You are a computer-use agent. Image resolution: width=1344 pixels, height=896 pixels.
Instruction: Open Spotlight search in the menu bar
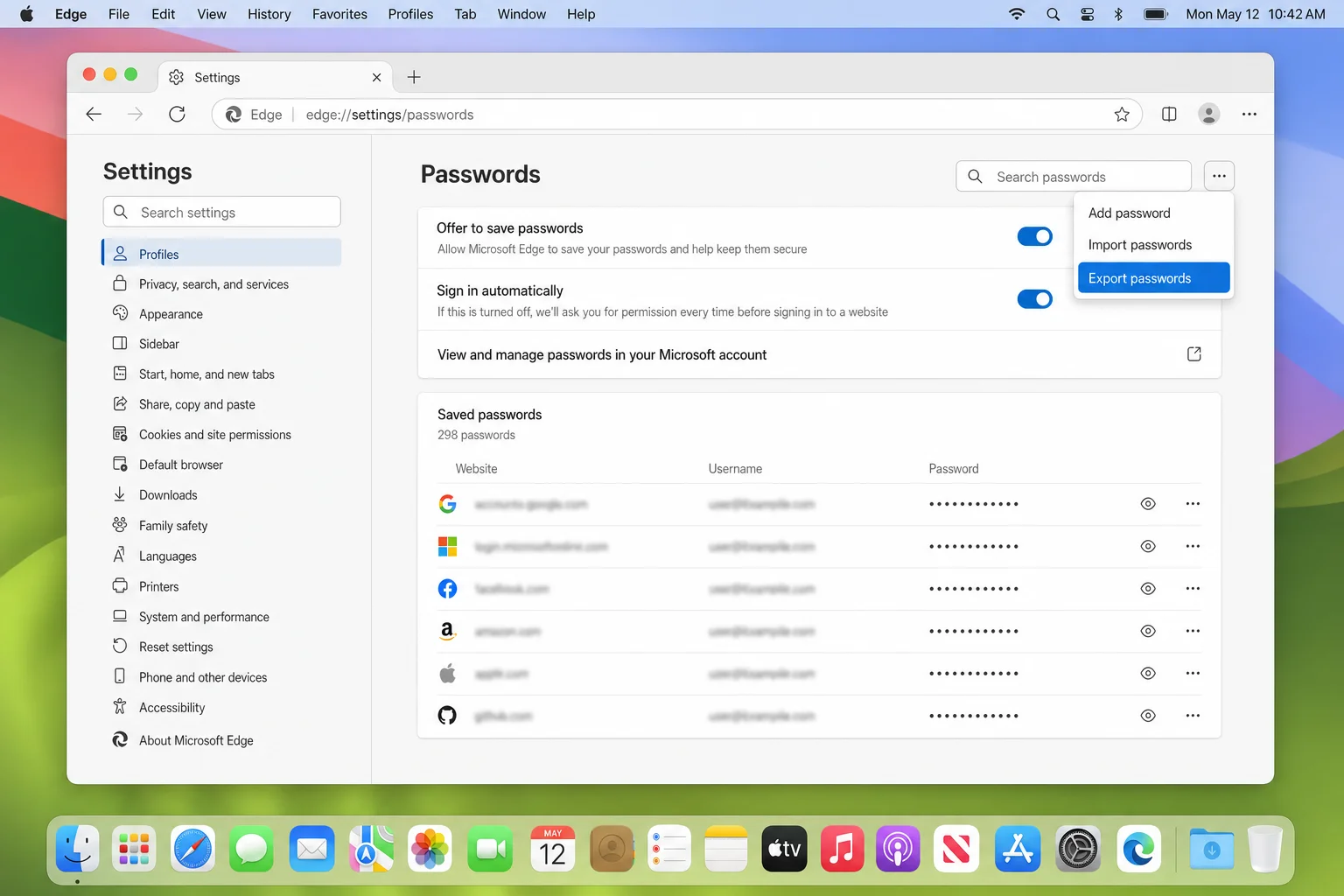coord(1053,14)
